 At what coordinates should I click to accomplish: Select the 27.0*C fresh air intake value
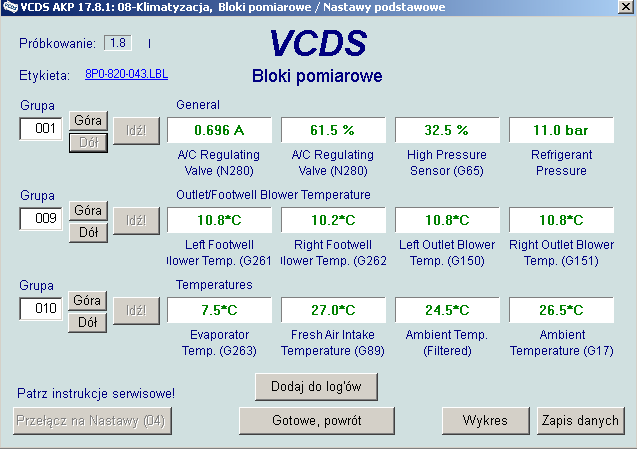pos(333,310)
